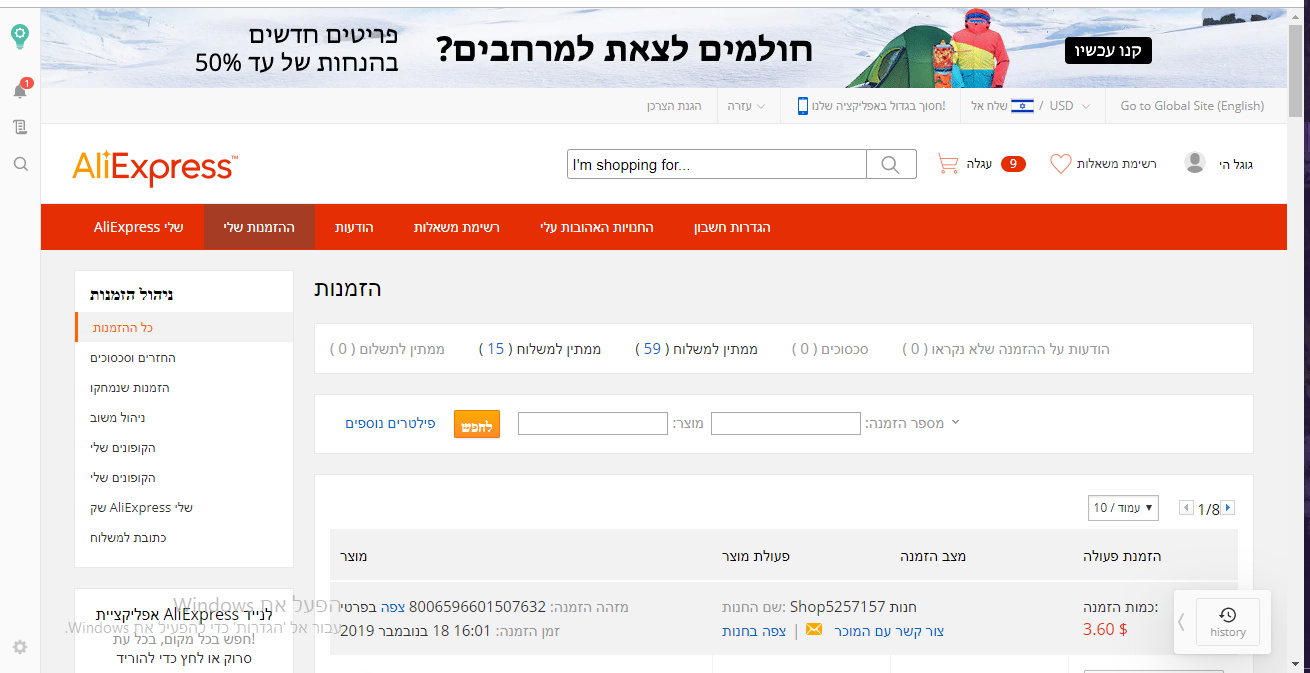
Task: Collapse history panel with chevron
Action: (1181, 621)
